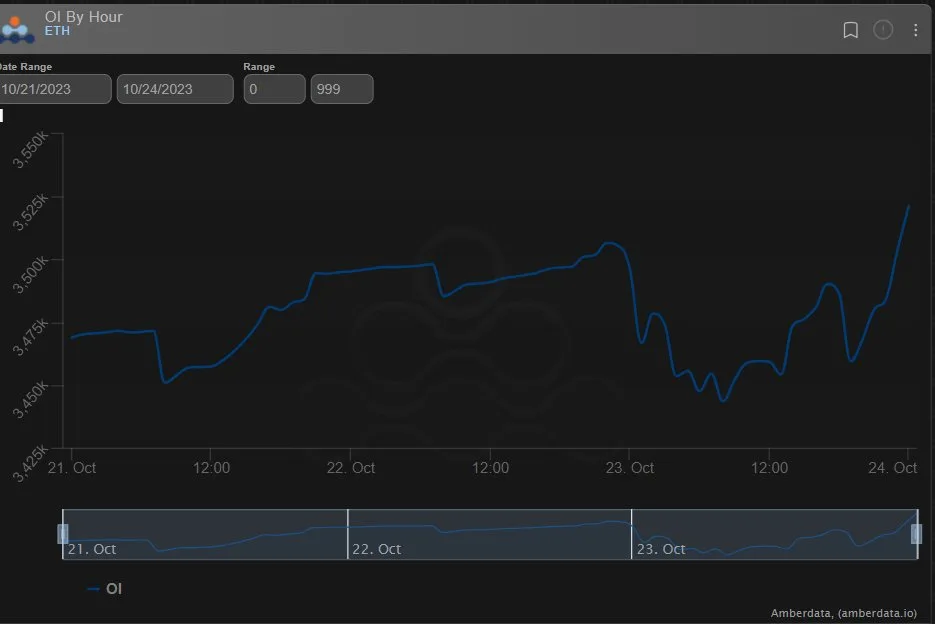The width and height of the screenshot is (935, 624).
Task: Click the 3,500k y-axis label
Action: pyautogui.click(x=30, y=275)
